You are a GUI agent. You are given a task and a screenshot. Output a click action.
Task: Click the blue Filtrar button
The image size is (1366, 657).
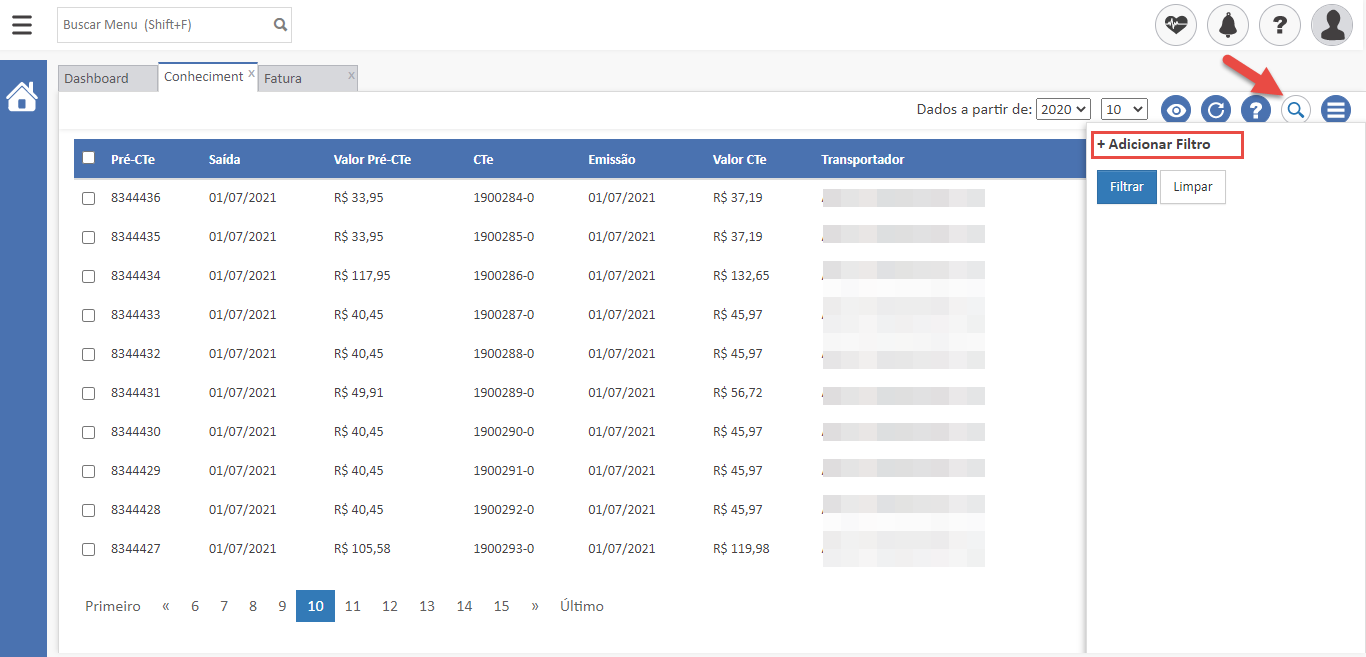(1127, 187)
